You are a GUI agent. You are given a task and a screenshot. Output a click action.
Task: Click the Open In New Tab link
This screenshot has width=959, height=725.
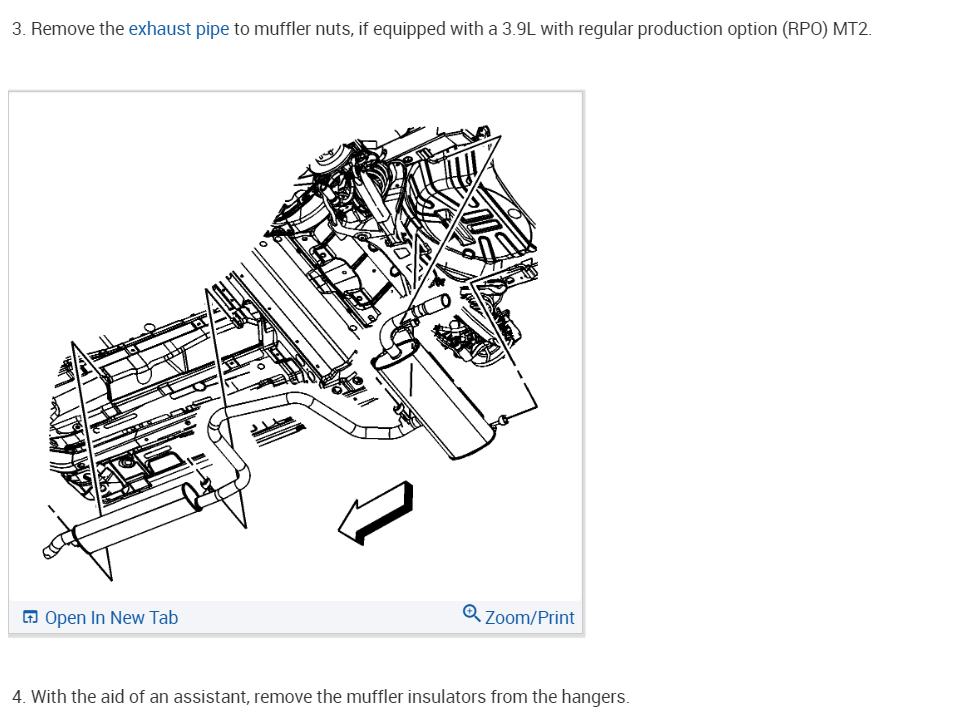(x=111, y=617)
